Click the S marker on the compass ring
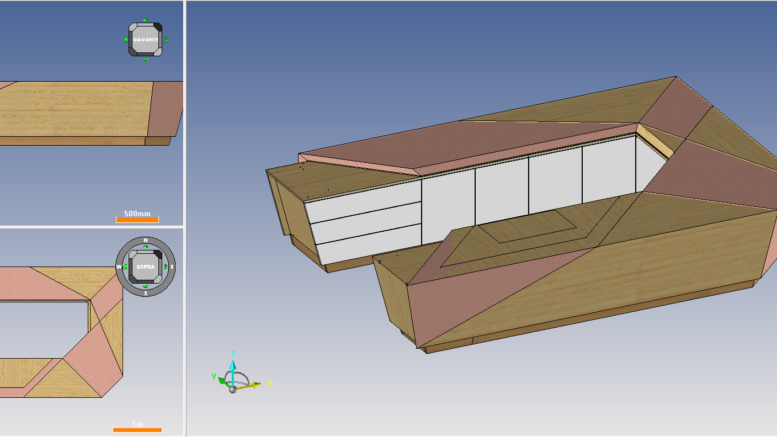The height and width of the screenshot is (437, 777). point(145,294)
